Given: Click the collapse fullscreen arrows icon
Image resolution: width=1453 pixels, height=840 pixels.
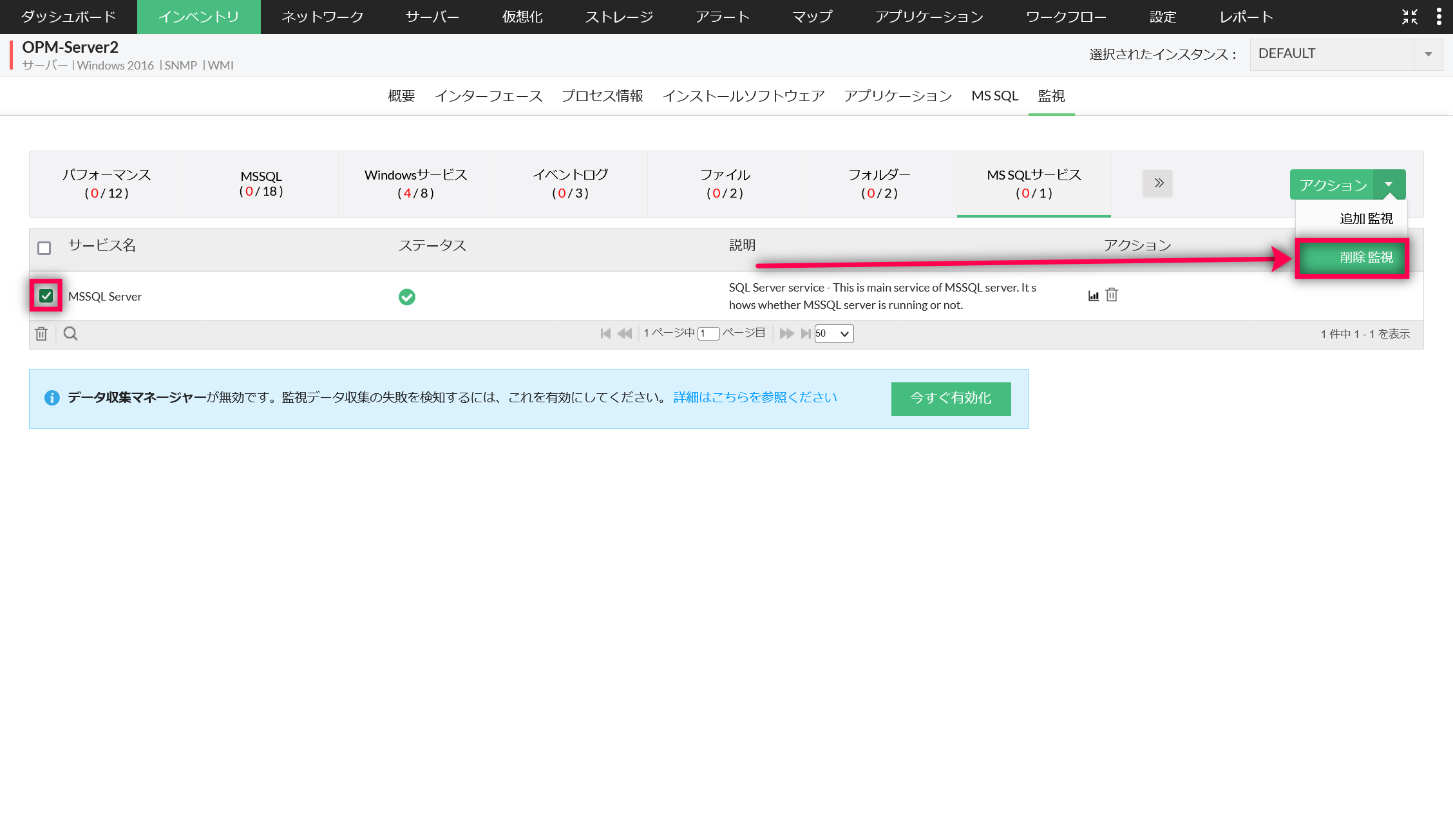Looking at the screenshot, I should coord(1410,17).
